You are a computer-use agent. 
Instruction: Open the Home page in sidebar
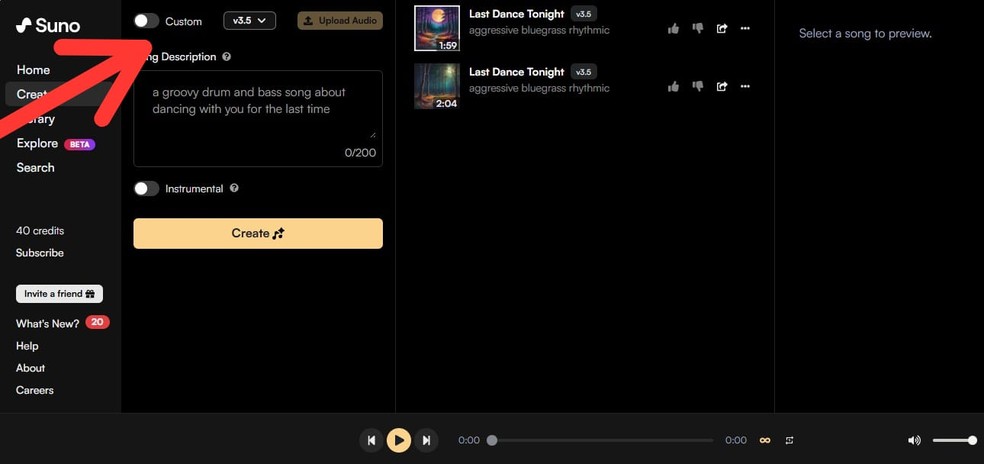[33, 70]
